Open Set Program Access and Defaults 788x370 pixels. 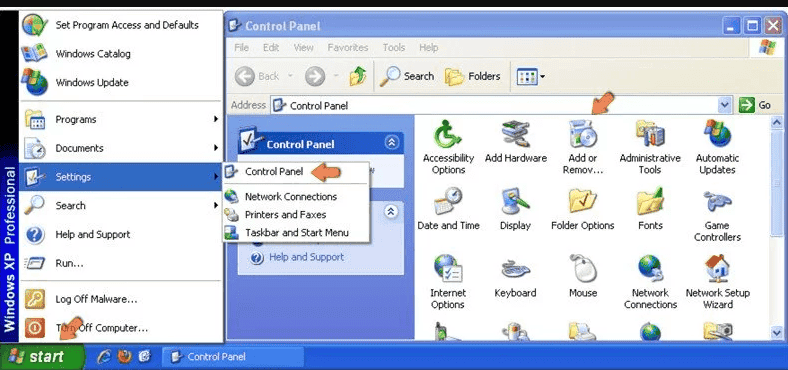coord(121,25)
